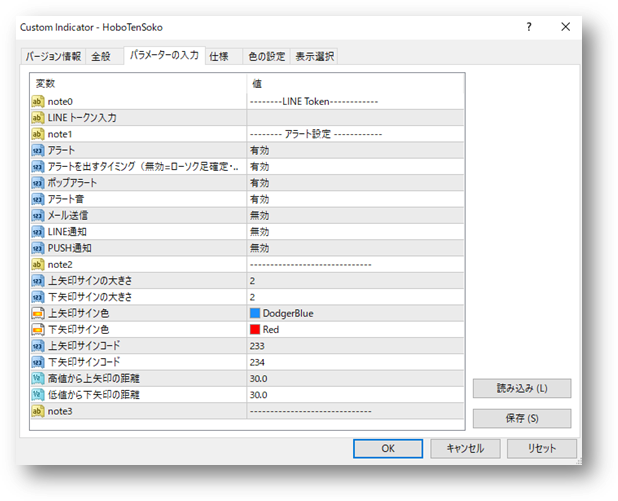Click the double icon beside 高値から上矢印の距離
Viewport: 618px width, 501px height.
pos(37,379)
